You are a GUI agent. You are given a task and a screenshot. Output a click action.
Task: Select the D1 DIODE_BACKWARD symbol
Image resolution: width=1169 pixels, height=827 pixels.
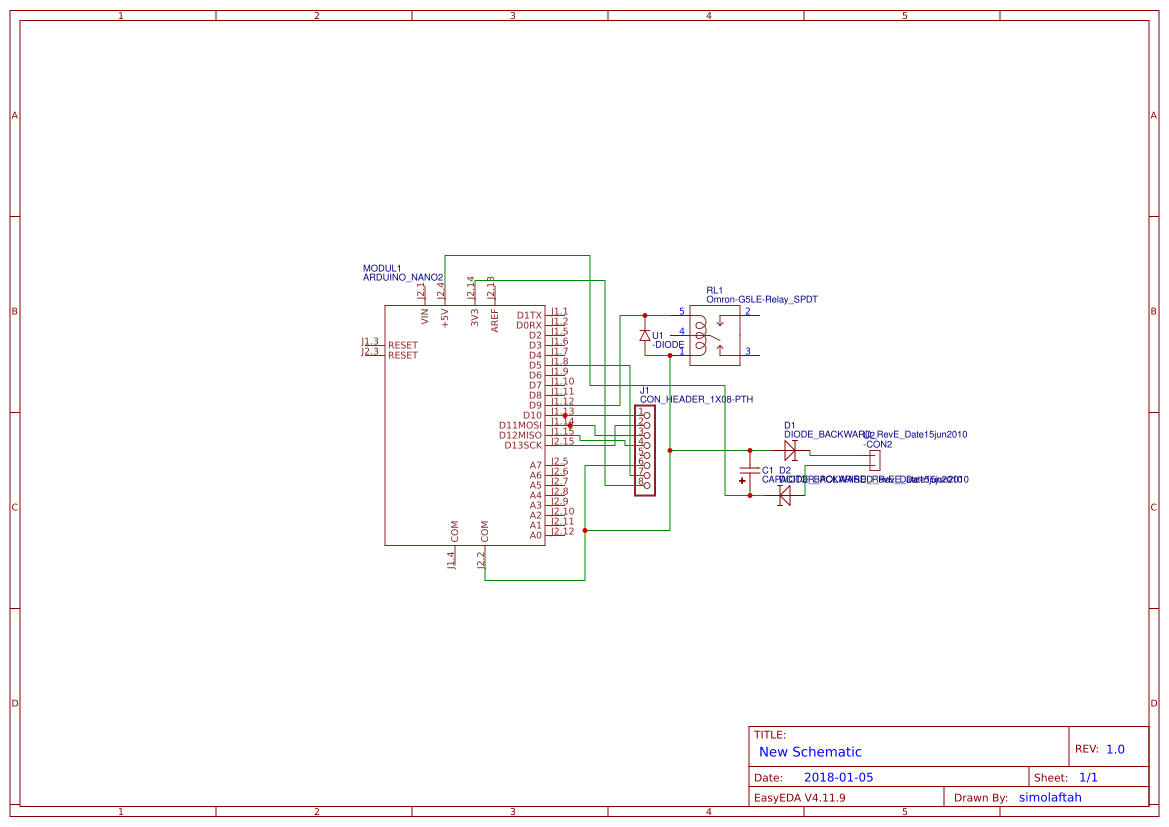click(791, 451)
